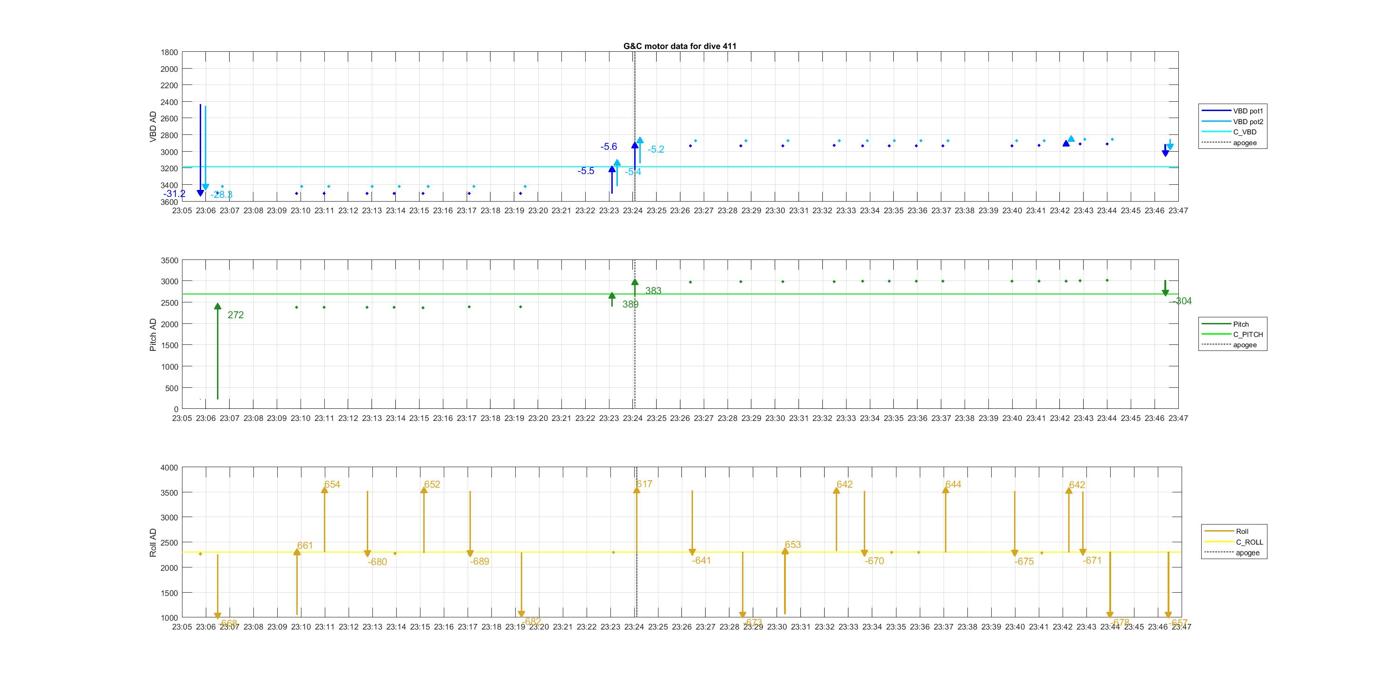Click the 'Roll AD' y-axis label

[x=154, y=542]
